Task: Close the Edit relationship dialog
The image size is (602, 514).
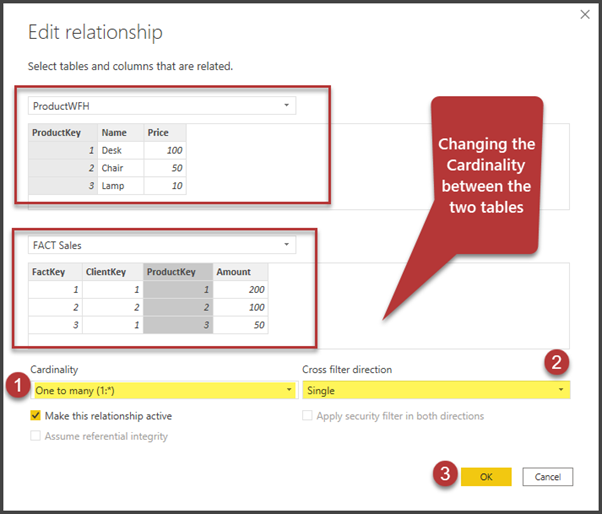Action: pos(585,15)
